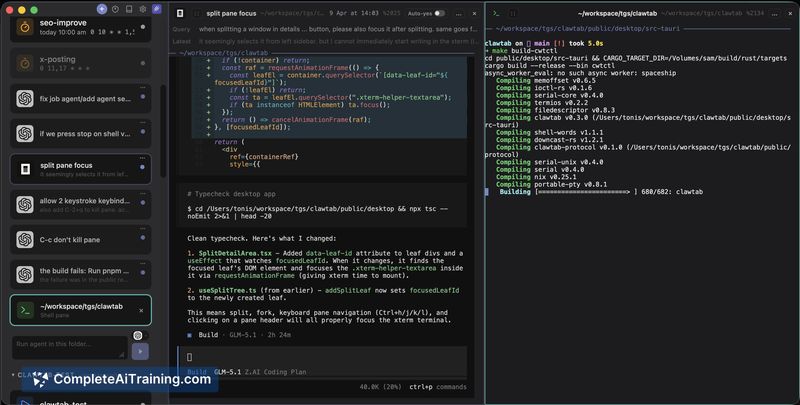The image size is (800, 405).
Task: Click the ~/workspace/tgs/clawtab shell pane title
Action: [x=617, y=14]
